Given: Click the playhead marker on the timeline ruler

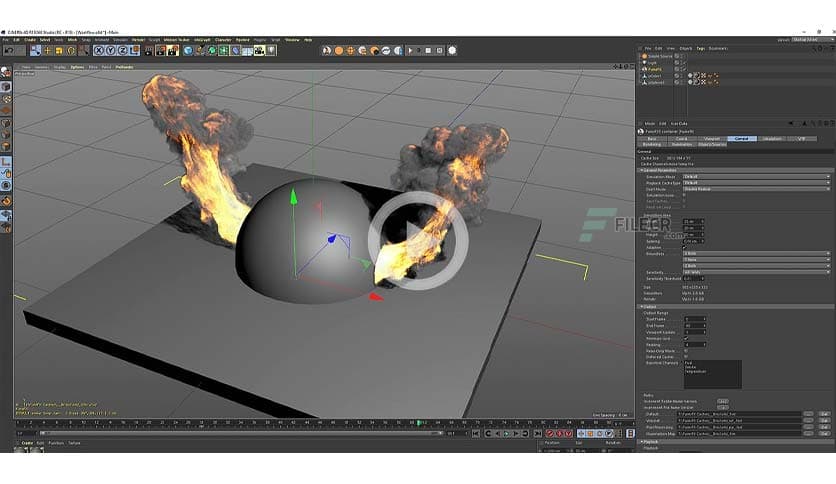Looking at the screenshot, I should click(419, 423).
